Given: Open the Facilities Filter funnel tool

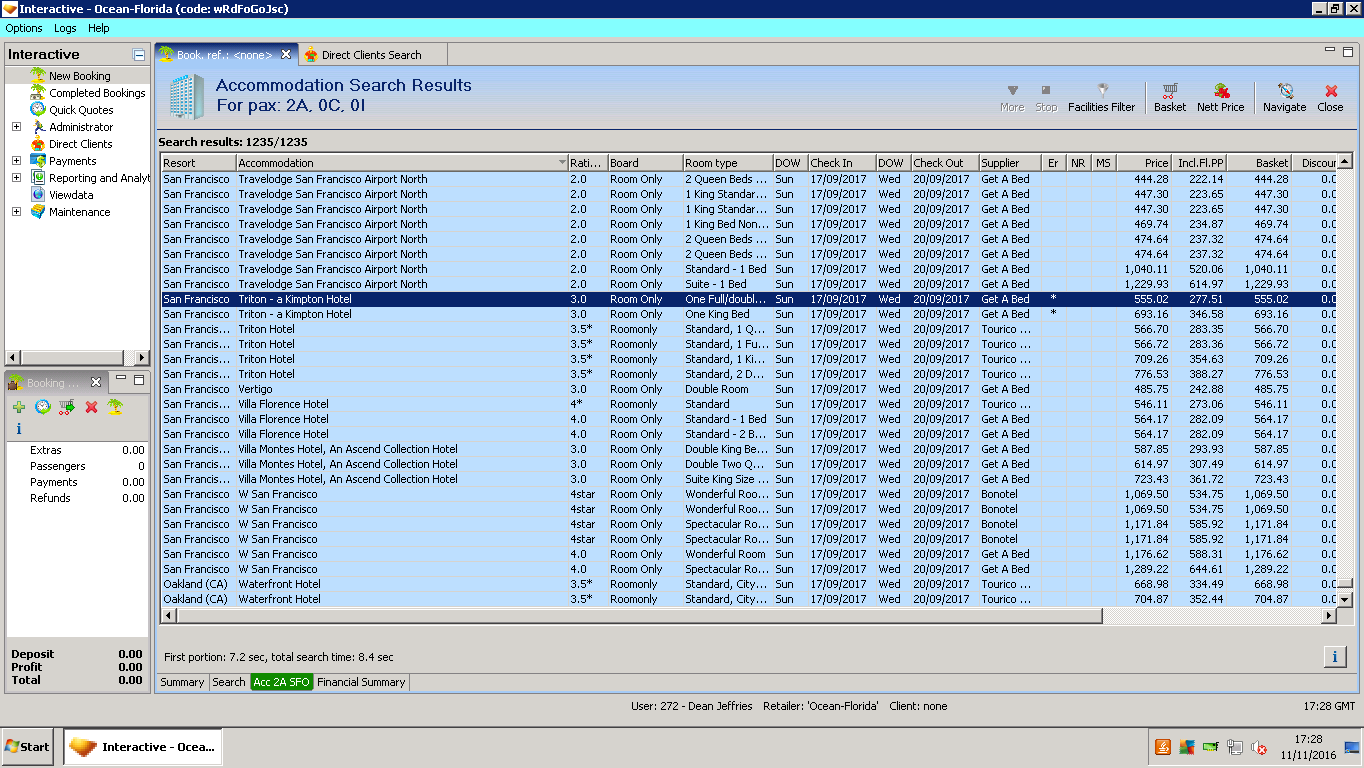Looking at the screenshot, I should pos(1101,97).
